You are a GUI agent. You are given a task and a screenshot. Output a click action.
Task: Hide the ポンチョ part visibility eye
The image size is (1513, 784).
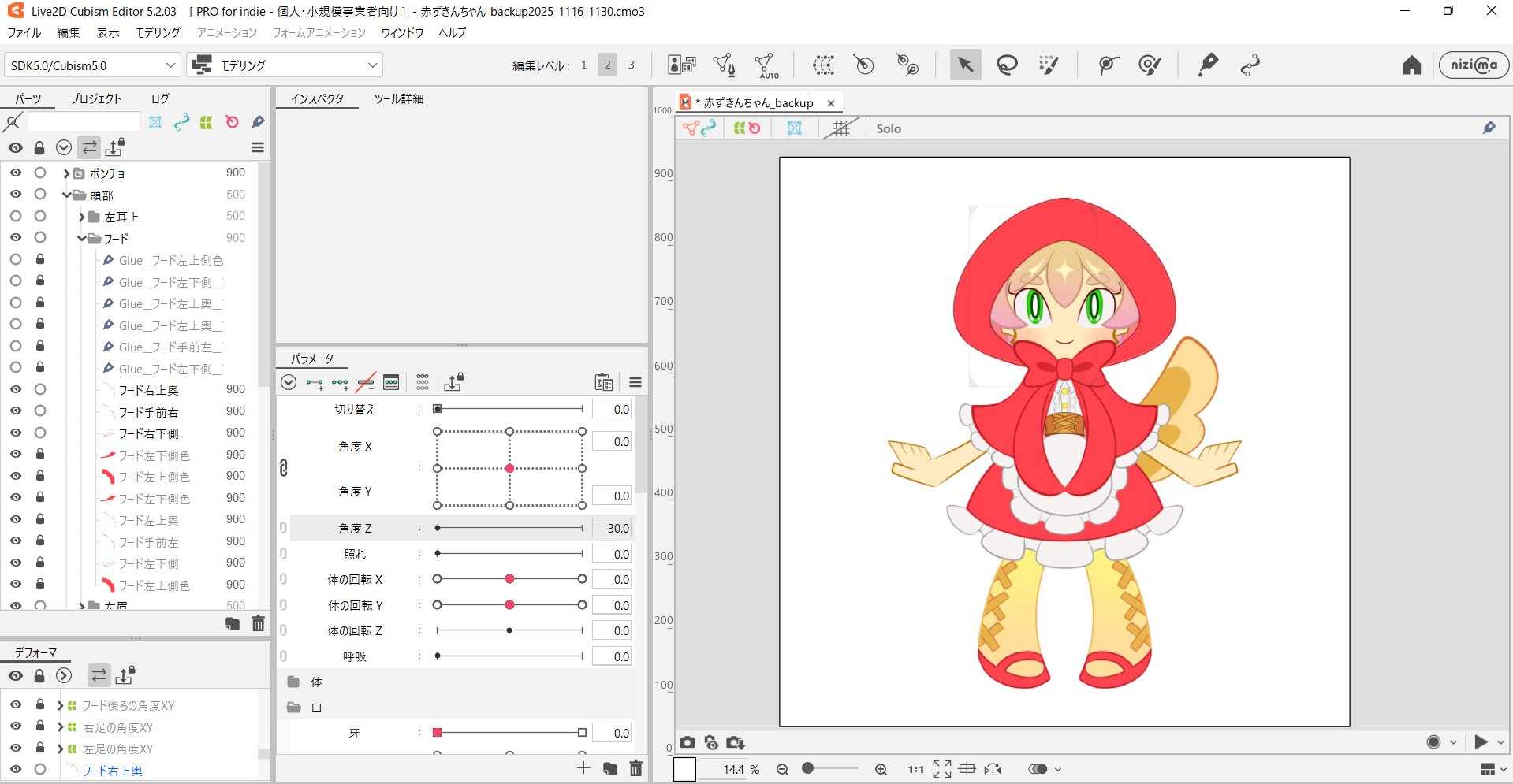(16, 173)
